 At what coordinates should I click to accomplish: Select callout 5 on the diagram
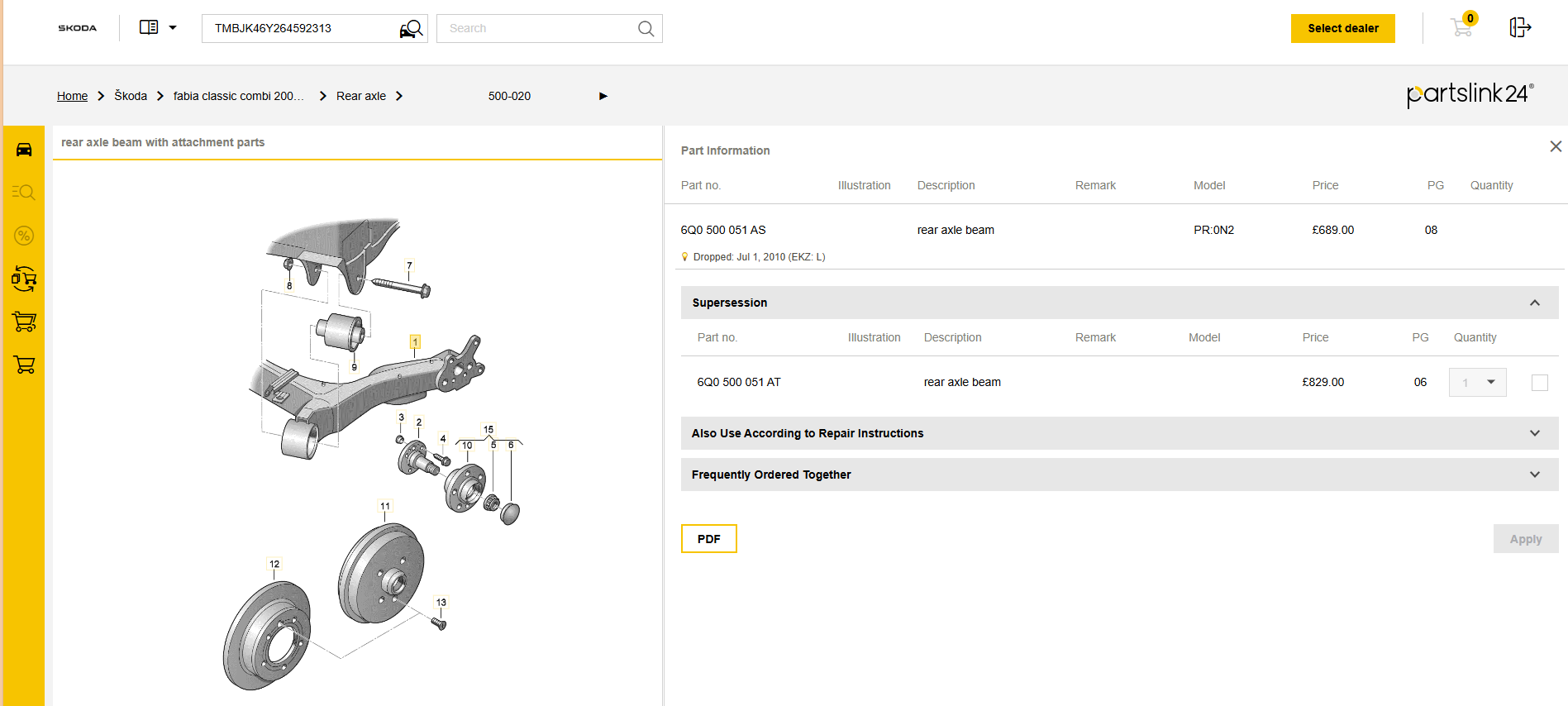pyautogui.click(x=493, y=445)
